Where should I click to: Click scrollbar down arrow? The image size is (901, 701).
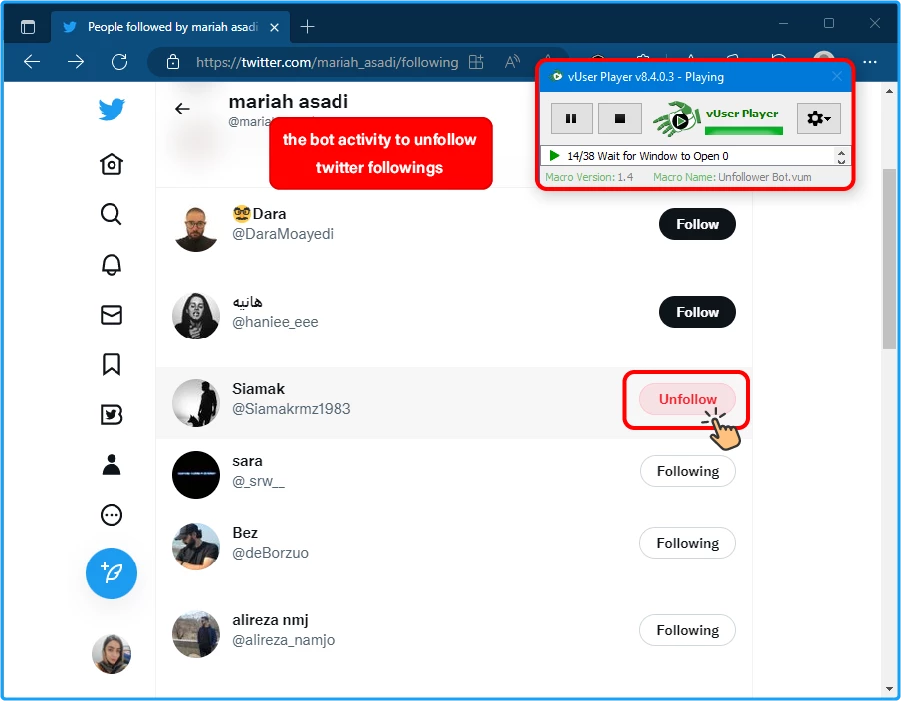(x=890, y=688)
